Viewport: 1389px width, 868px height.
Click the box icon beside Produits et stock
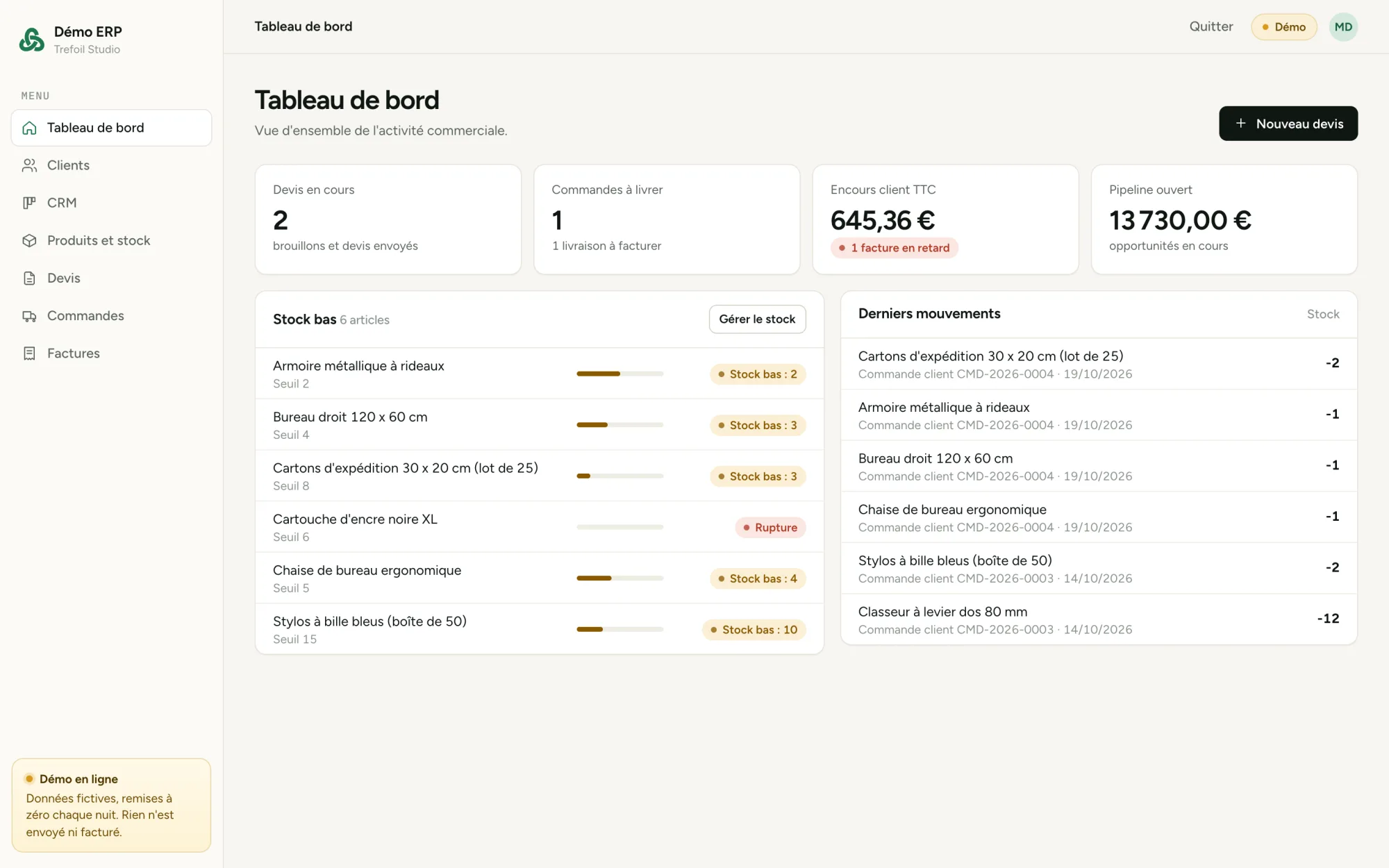pos(29,240)
